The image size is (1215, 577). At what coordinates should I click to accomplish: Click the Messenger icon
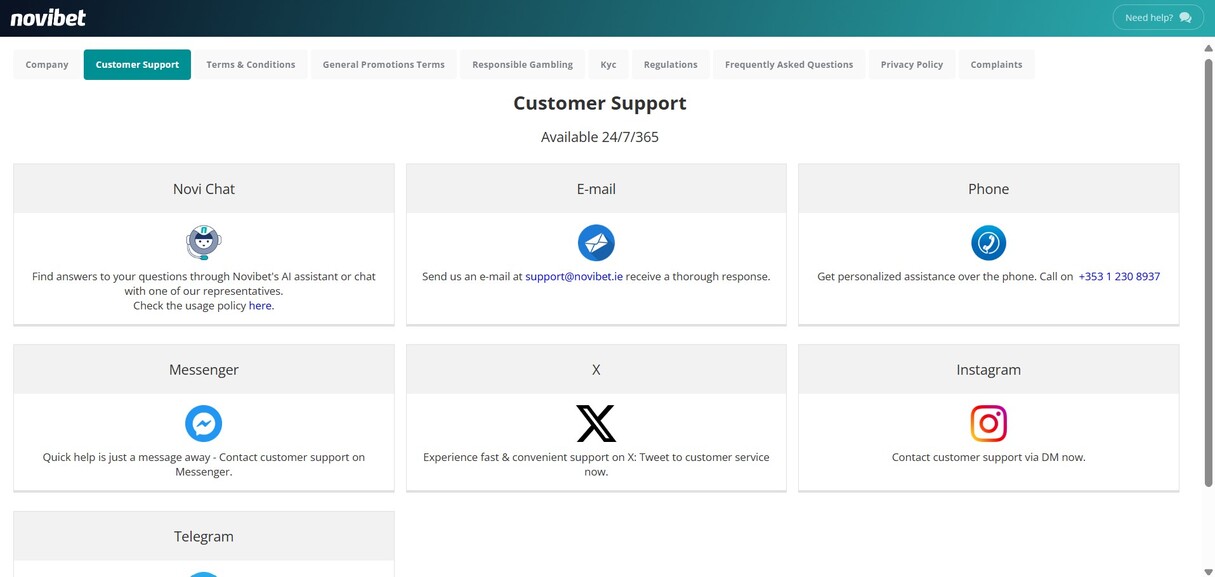(x=204, y=423)
